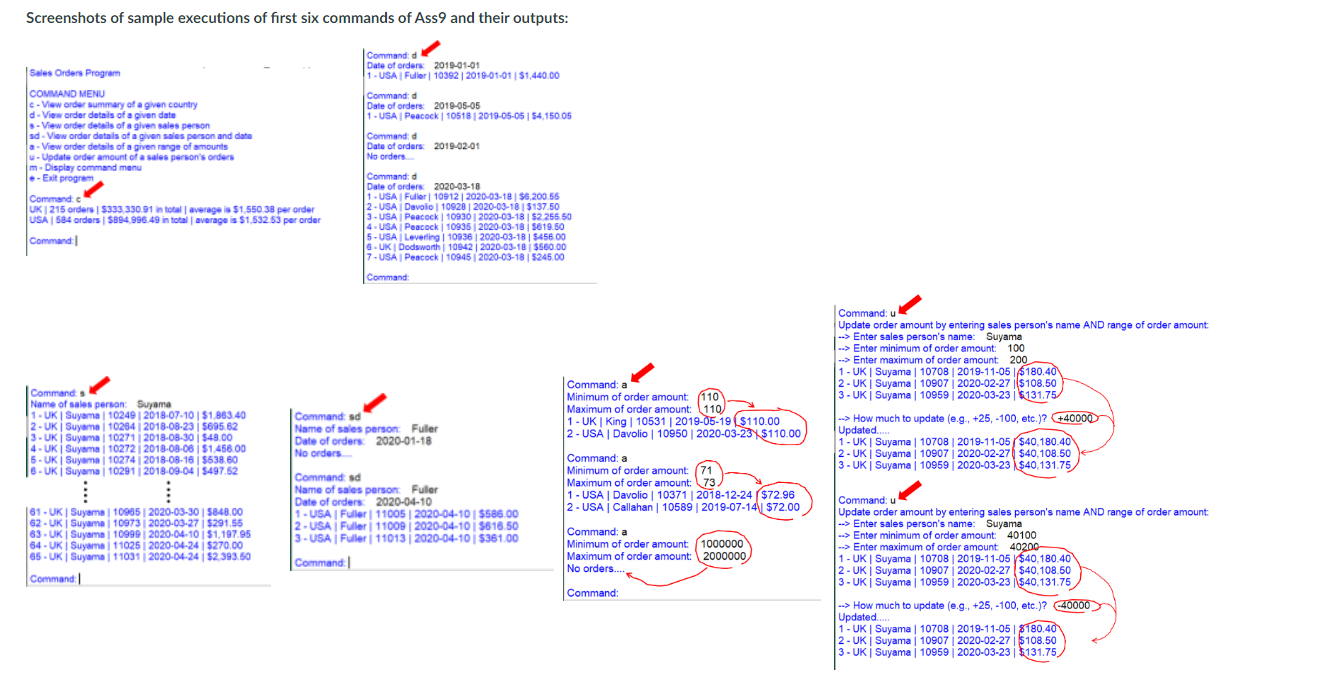Click the blank Command prompt with blinking cursor

click(55, 240)
